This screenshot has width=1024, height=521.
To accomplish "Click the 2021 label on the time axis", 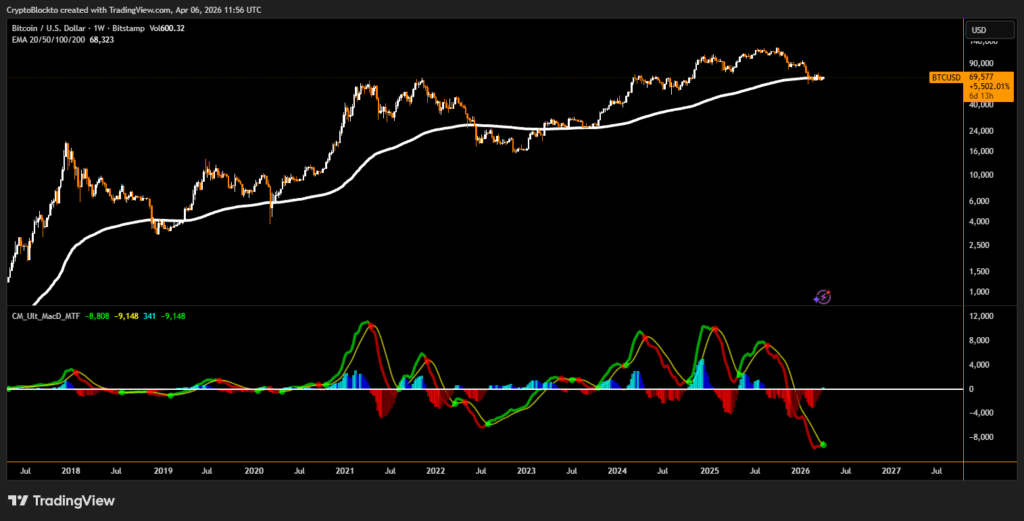I will 345,469.
